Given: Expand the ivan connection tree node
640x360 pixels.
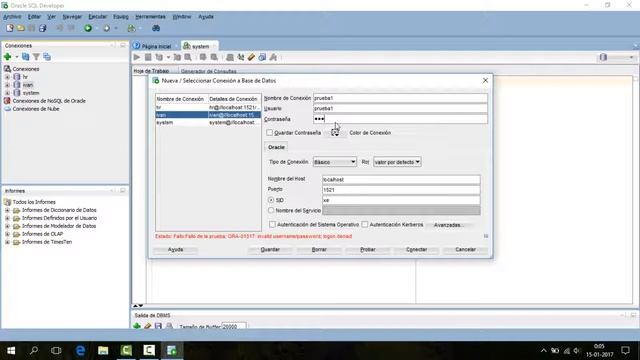Looking at the screenshot, I should tap(7, 85).
